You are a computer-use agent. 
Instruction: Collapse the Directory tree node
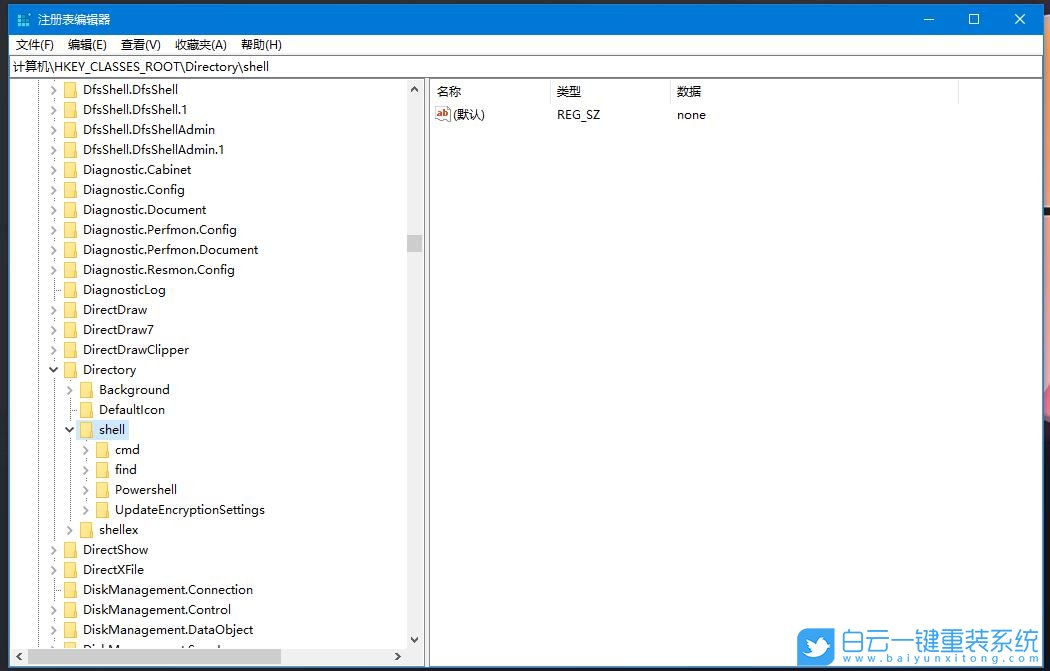tap(53, 369)
